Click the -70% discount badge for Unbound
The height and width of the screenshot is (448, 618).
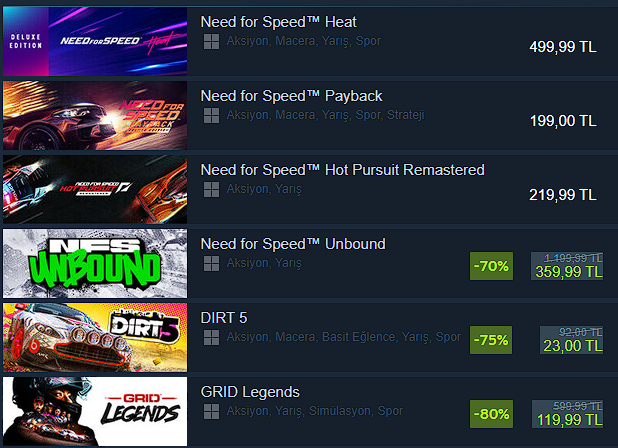(x=491, y=266)
